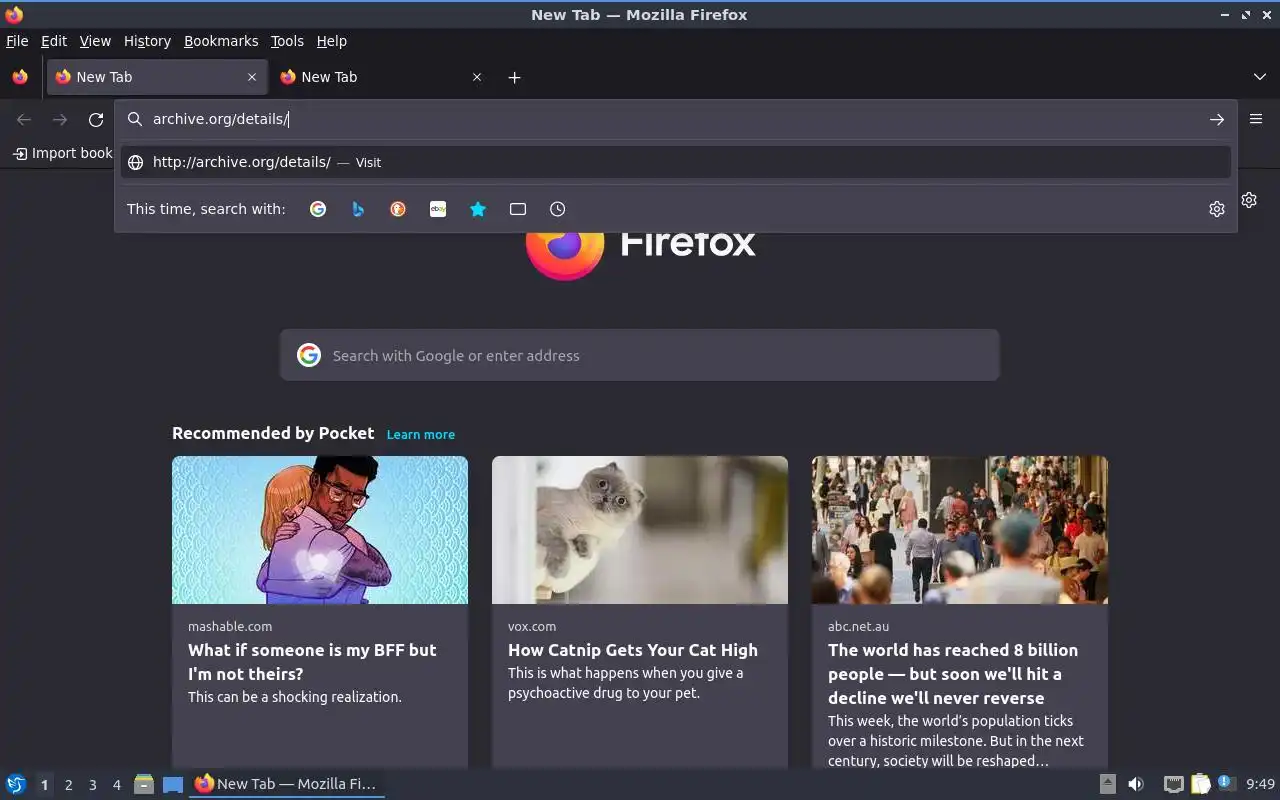Screen dimensions: 1280x800
Task: Search in Bookmarks star icon
Action: click(x=478, y=209)
